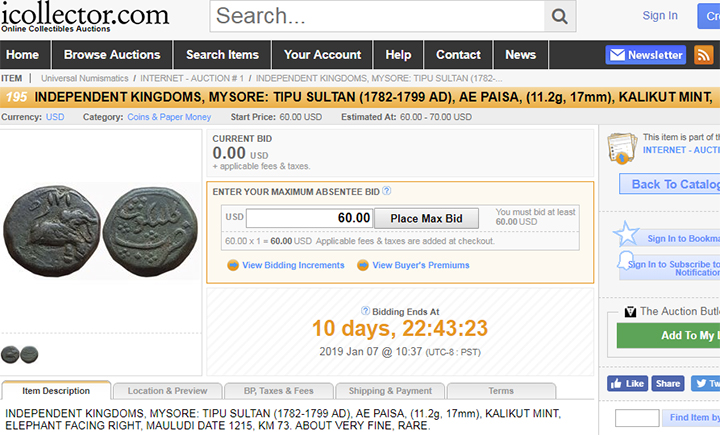Click the bookmark star icon

pos(626,233)
